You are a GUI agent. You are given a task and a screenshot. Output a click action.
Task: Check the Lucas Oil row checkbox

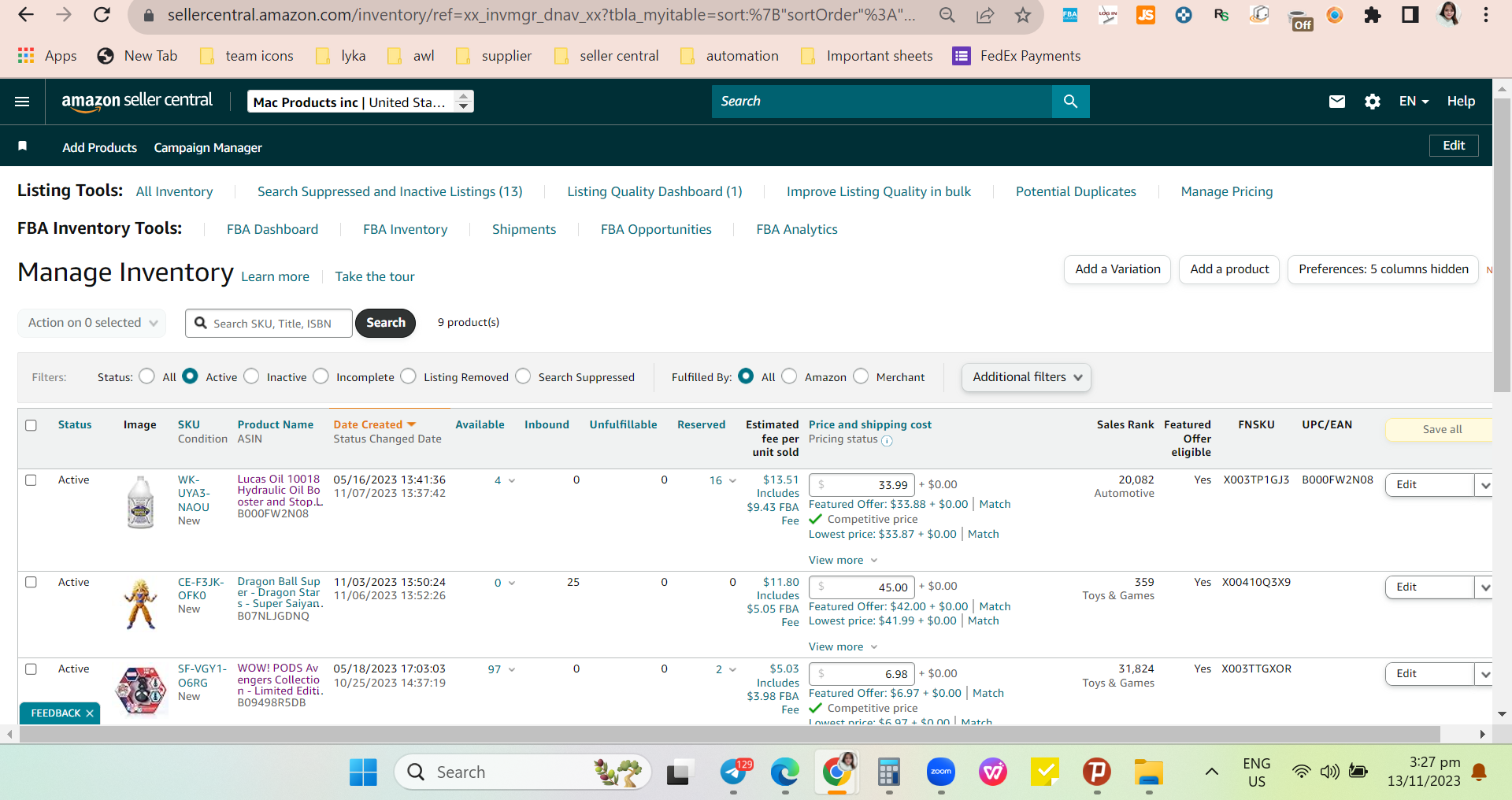pos(31,480)
